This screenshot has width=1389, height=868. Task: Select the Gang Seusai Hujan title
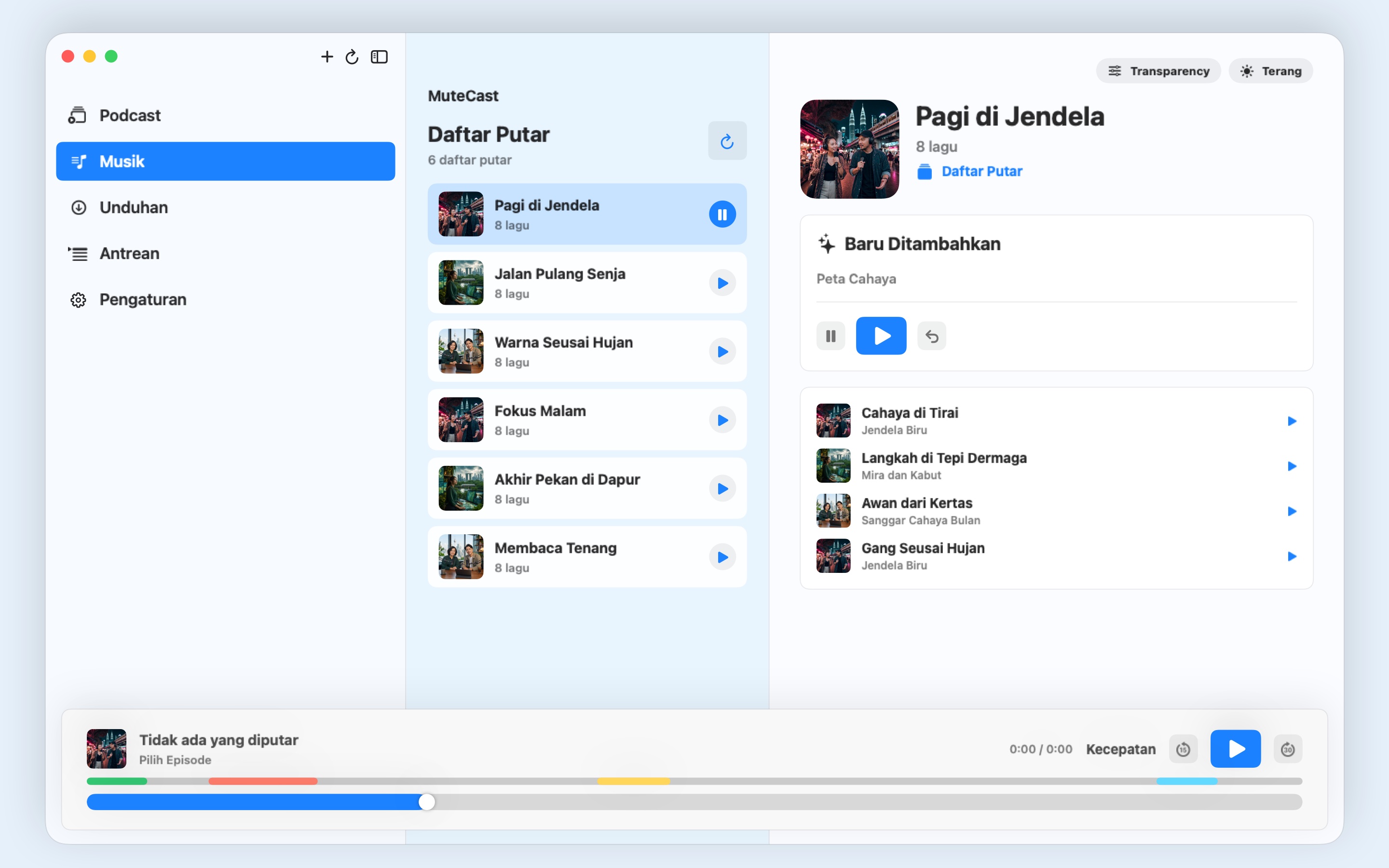[x=923, y=548]
